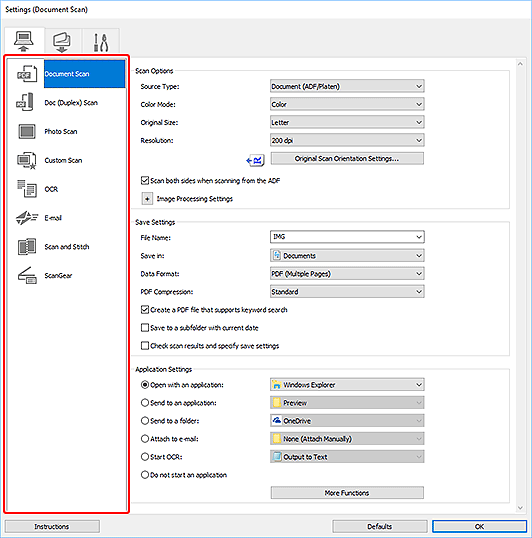Select the Send to a folder radio button
This screenshot has width=532, height=538.
[145, 421]
